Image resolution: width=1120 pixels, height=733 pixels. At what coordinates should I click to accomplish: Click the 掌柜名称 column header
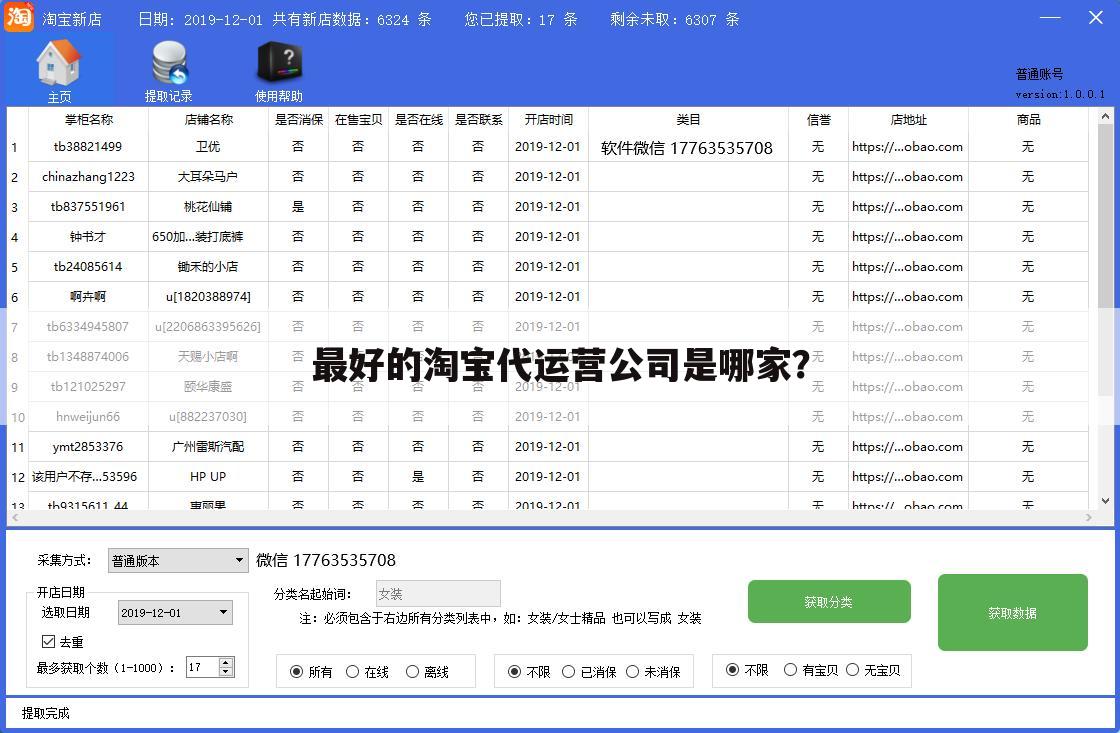pyautogui.click(x=88, y=120)
